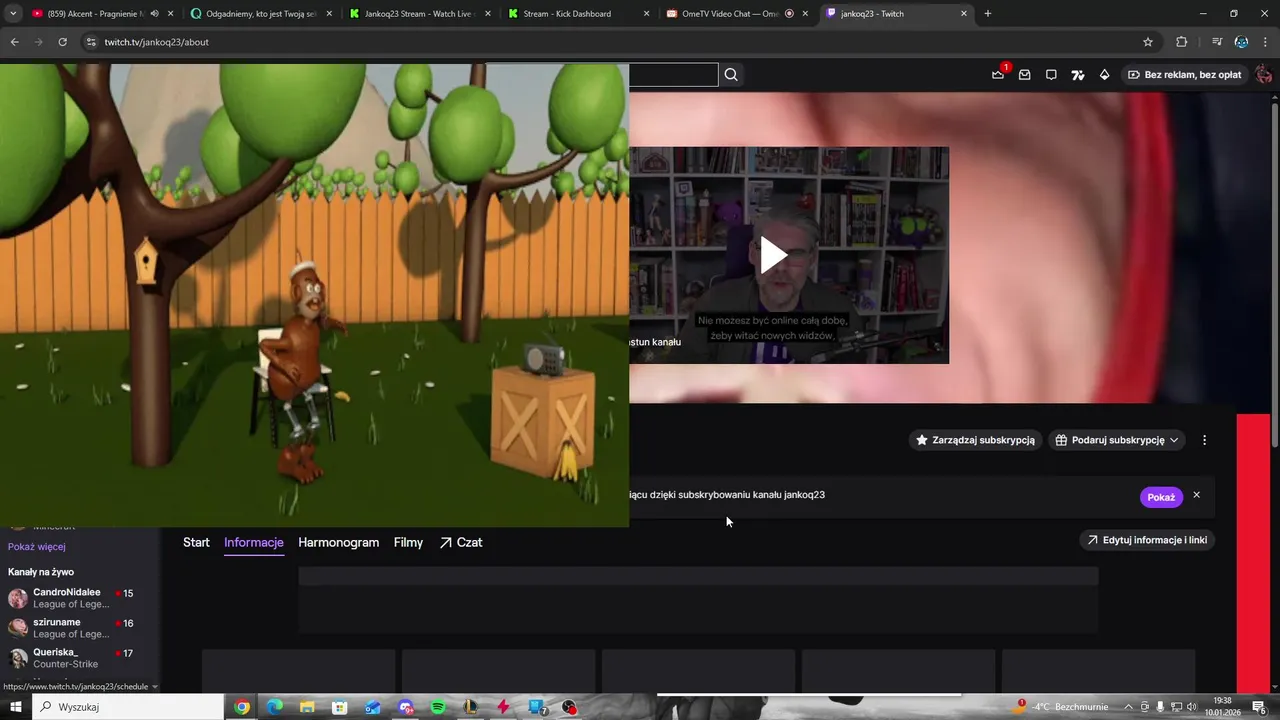This screenshot has height=720, width=1280.
Task: Open the Filmy tab
Action: tap(408, 542)
